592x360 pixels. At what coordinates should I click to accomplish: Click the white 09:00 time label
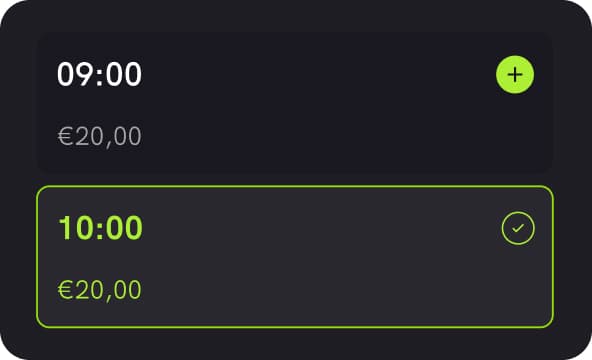click(99, 74)
